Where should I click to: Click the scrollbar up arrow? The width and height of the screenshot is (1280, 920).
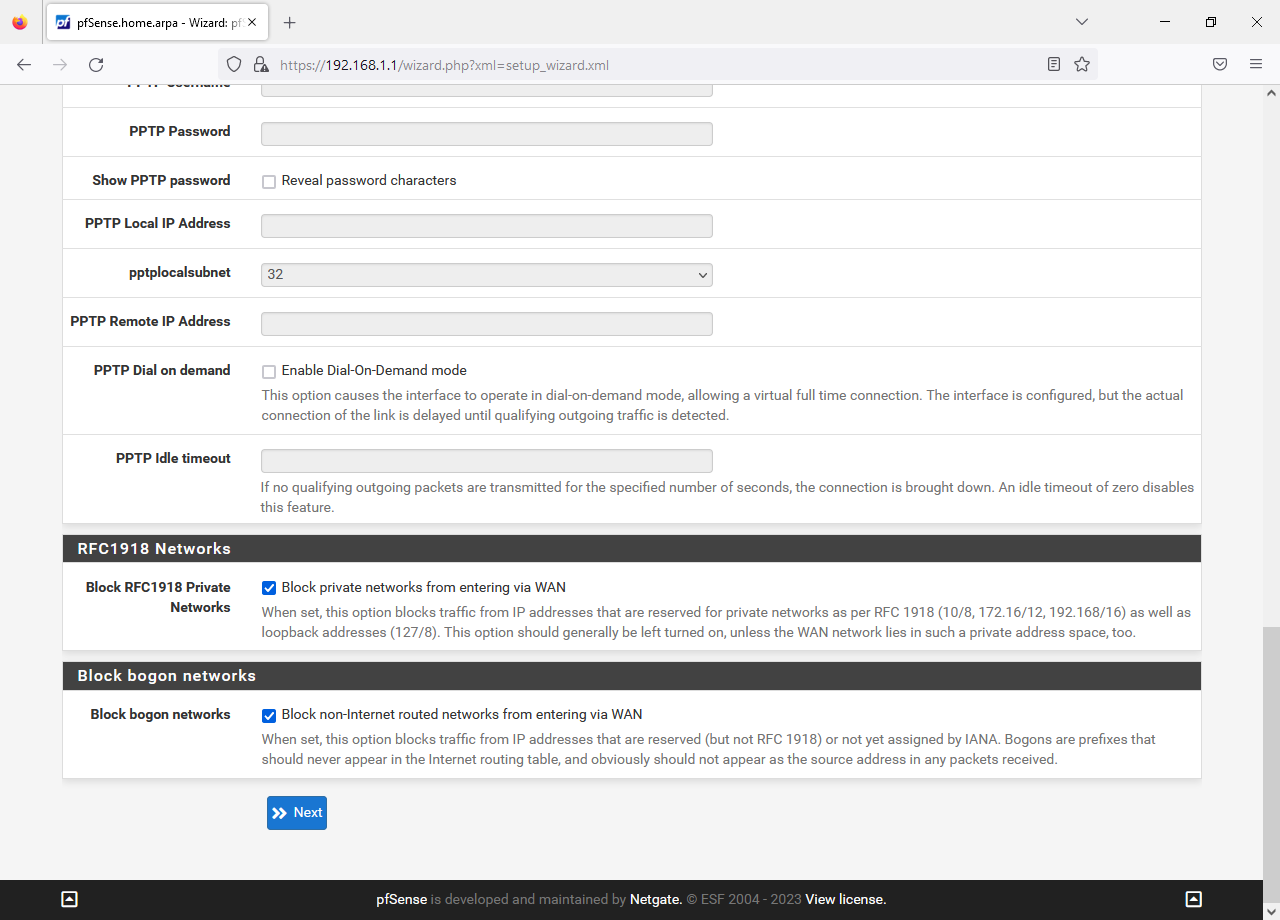(1271, 92)
